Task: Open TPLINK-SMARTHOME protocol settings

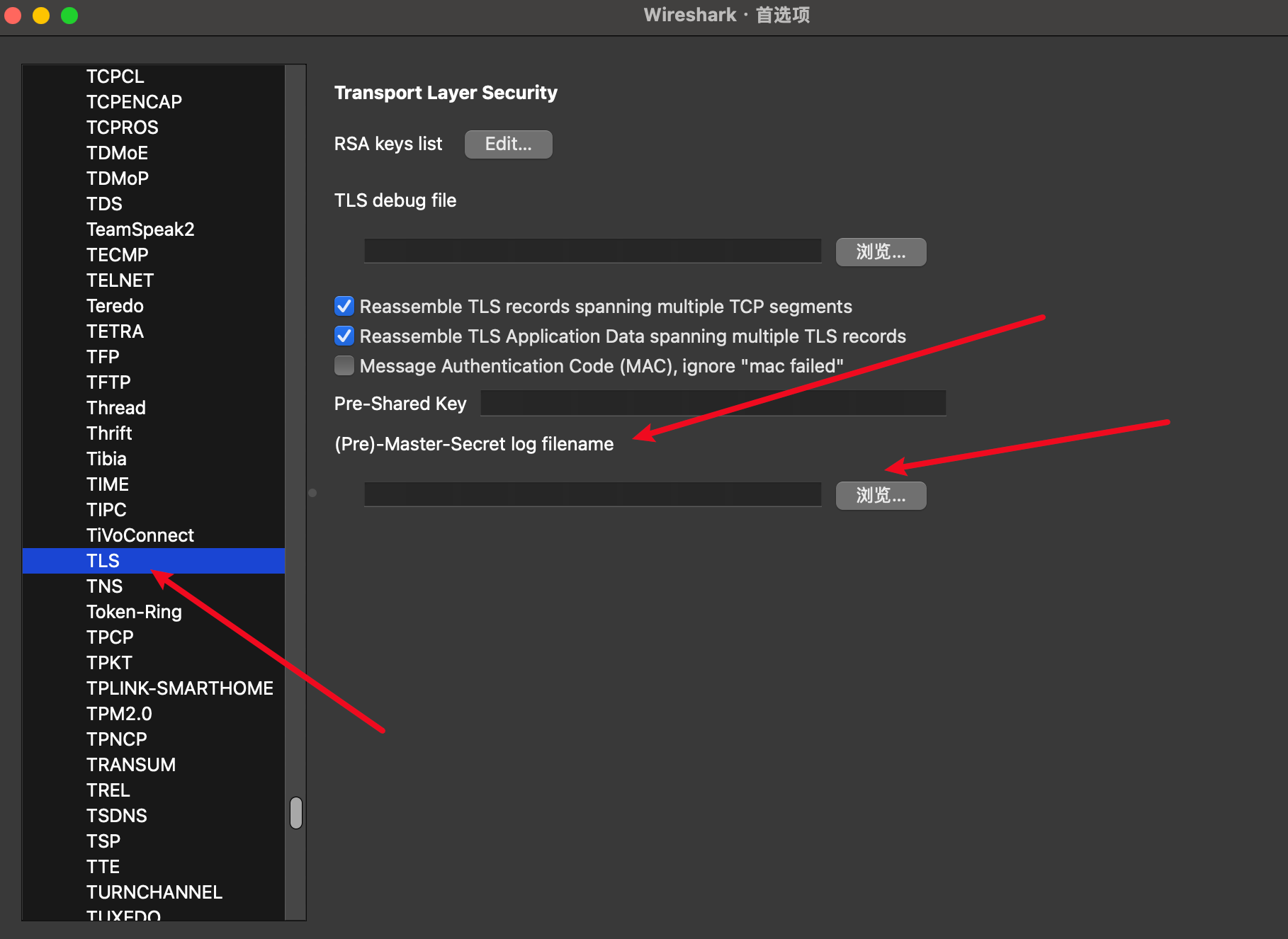Action: pyautogui.click(x=180, y=688)
